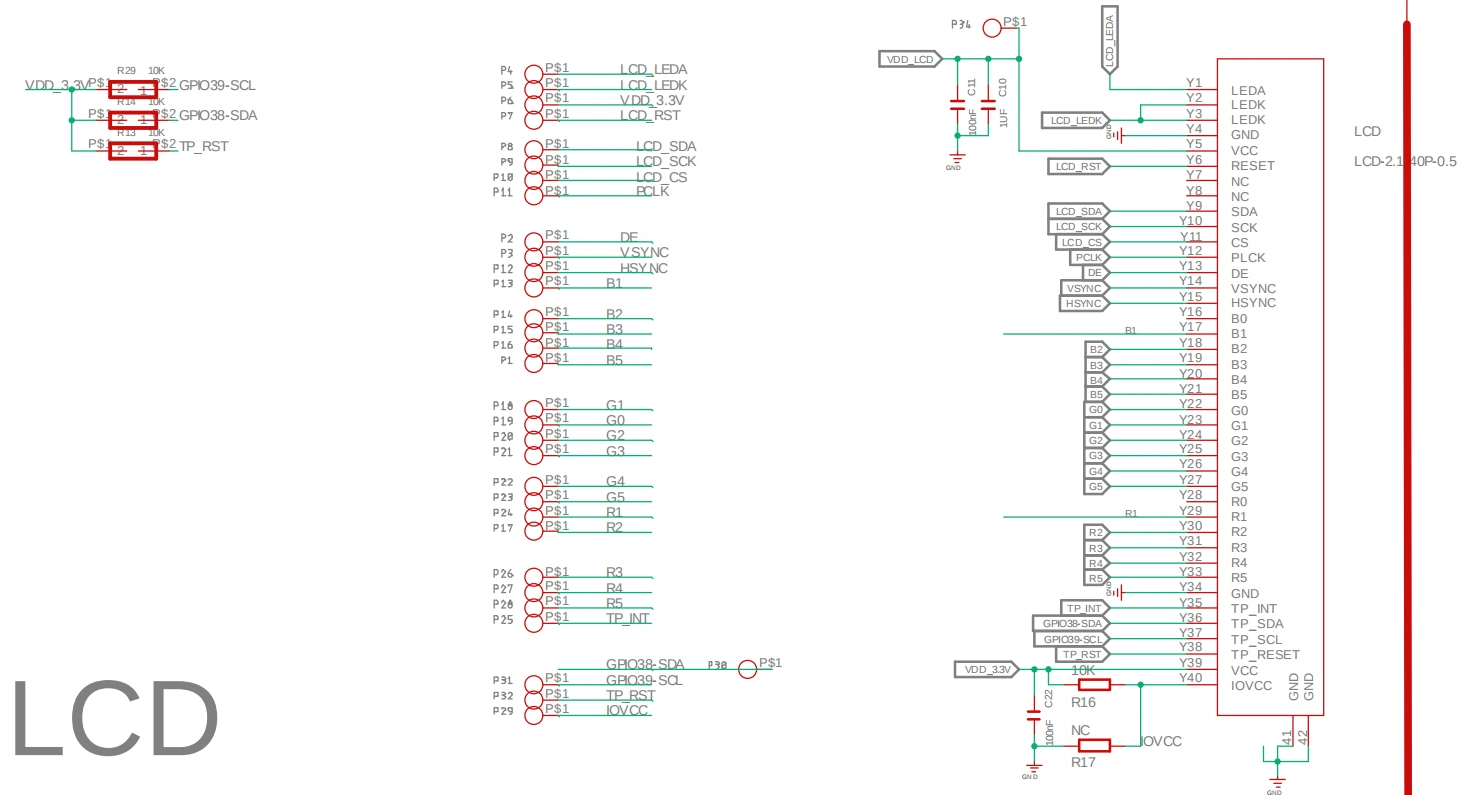Click pin number Y40
Image resolution: width=1461 pixels, height=795 pixels.
coord(1190,678)
